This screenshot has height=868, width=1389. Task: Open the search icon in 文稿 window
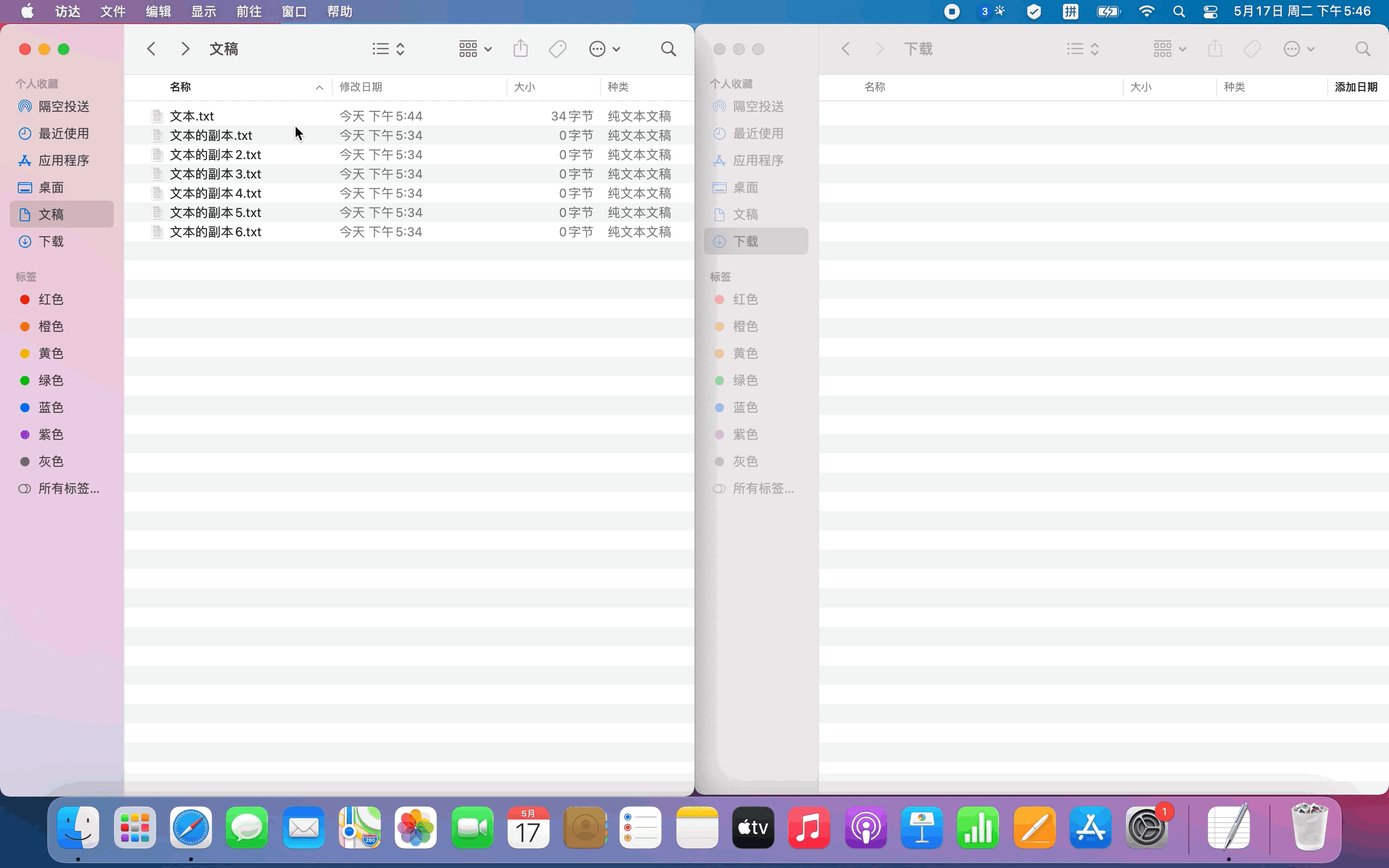668,49
